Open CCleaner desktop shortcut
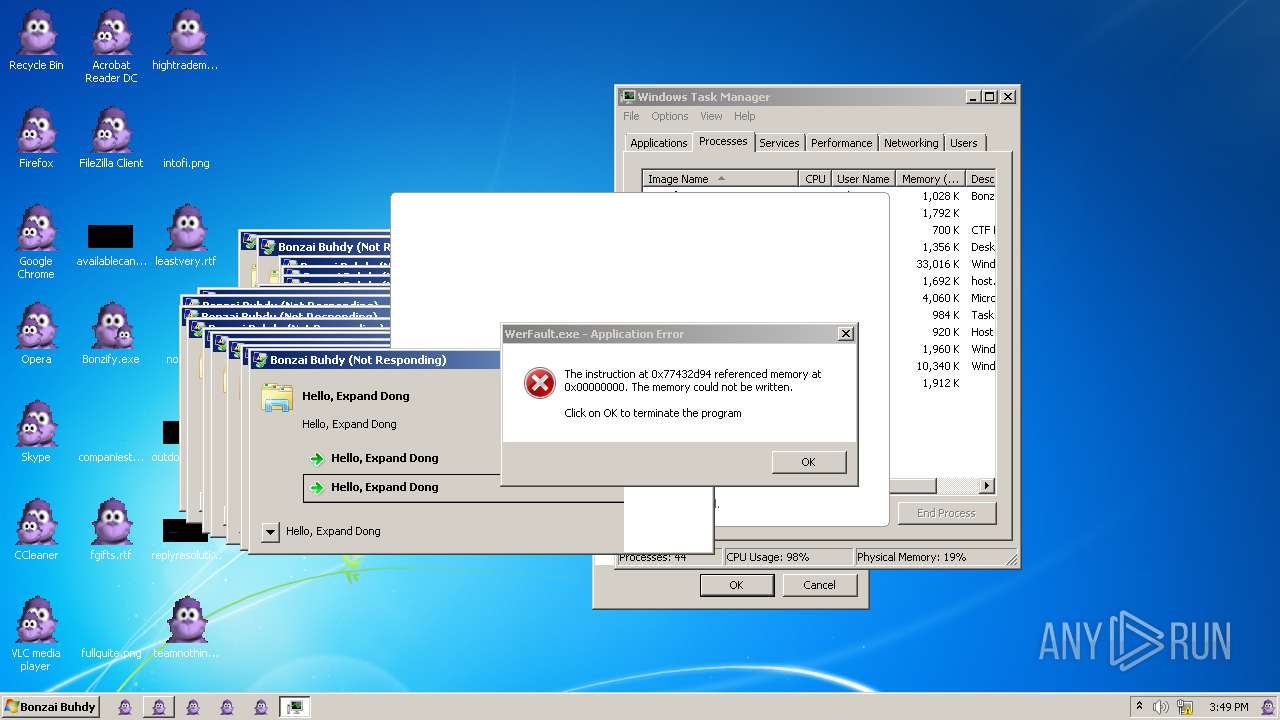Screen dimensions: 1280x720 pyautogui.click(x=36, y=530)
